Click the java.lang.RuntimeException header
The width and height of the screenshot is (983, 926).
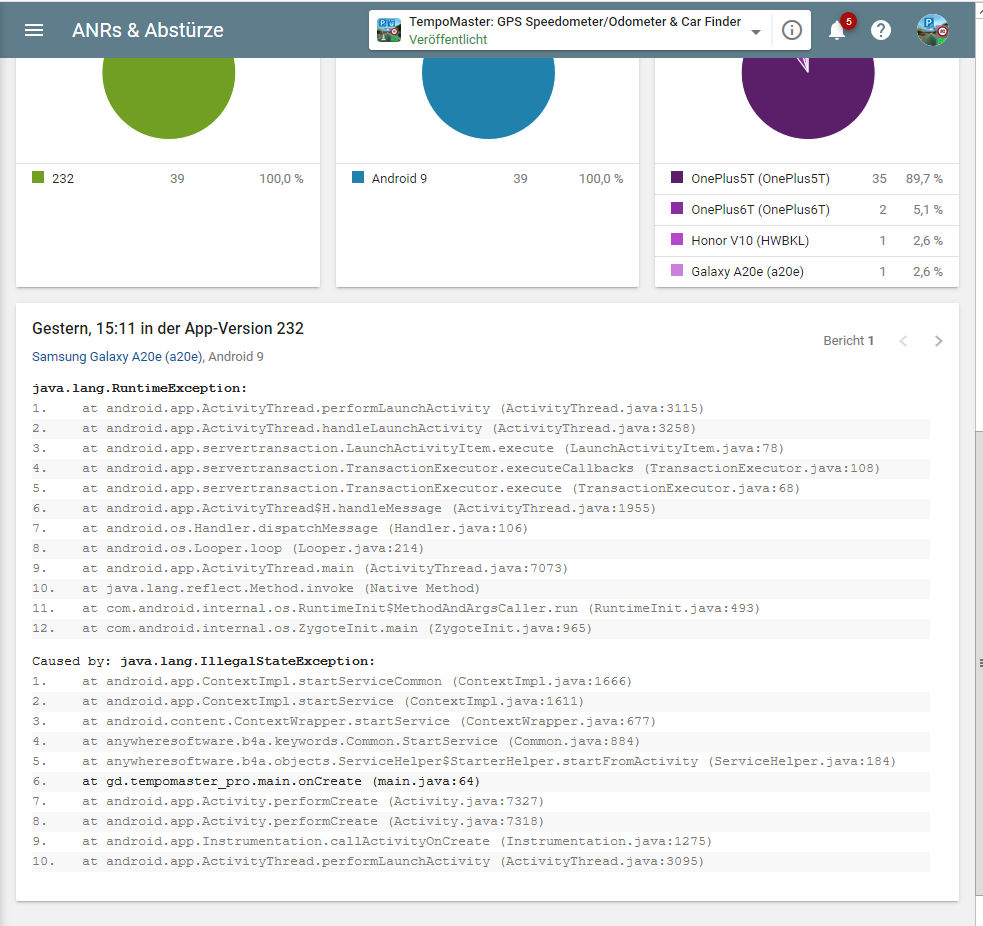tap(140, 388)
